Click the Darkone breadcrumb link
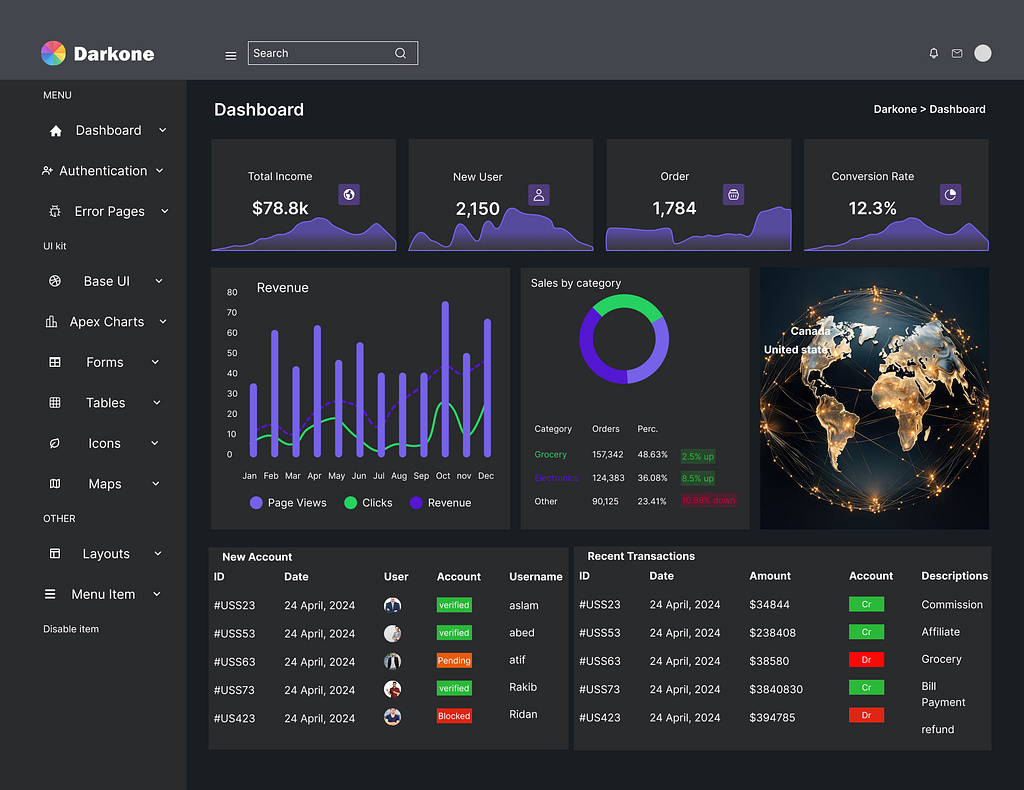The height and width of the screenshot is (790, 1024). (x=895, y=109)
